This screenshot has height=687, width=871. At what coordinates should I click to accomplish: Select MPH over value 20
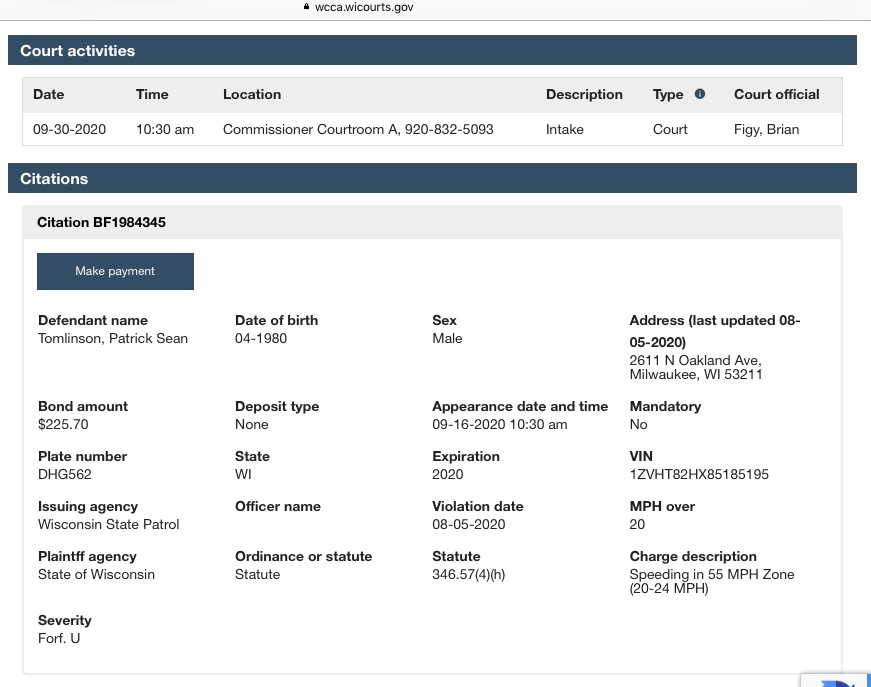point(637,524)
